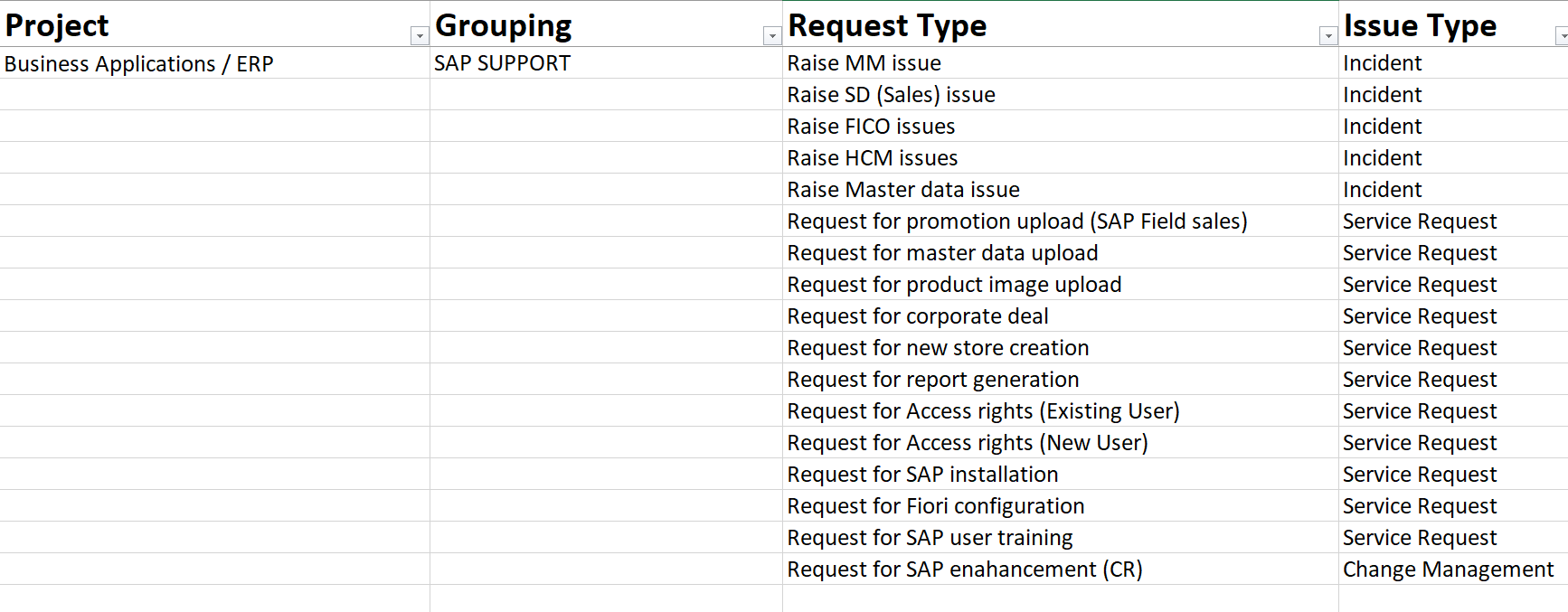Click the SAP SUPPORT cell
The height and width of the screenshot is (612, 1568).
pyautogui.click(x=606, y=63)
